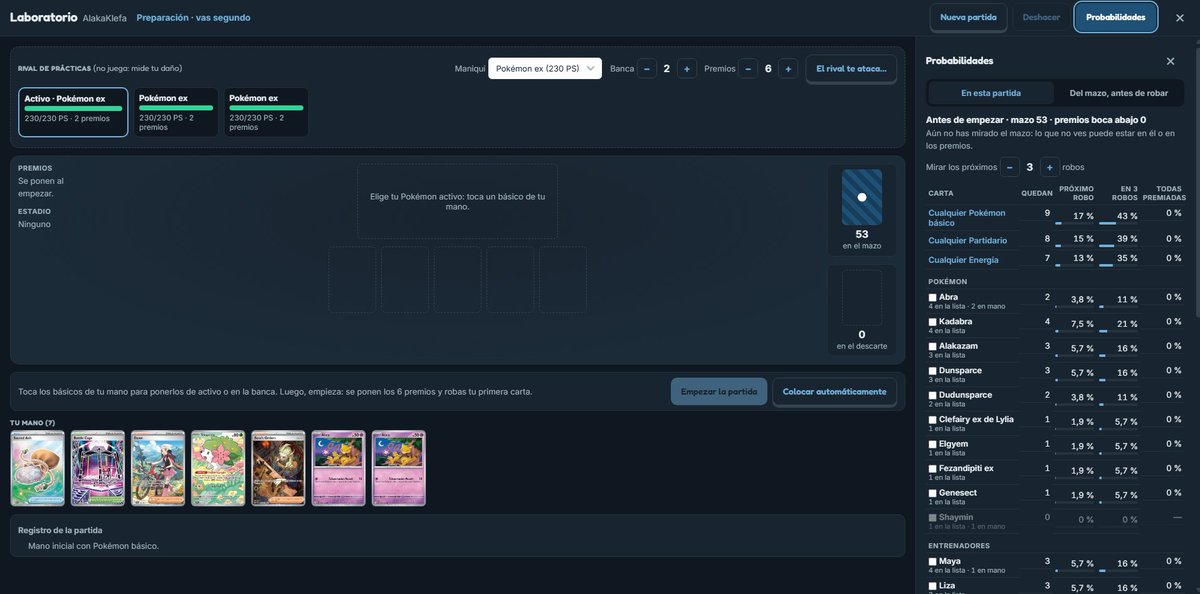Screen dimensions: 1200x594
Task: Click the Elige tu Pokémon activo slot
Action: point(457,201)
